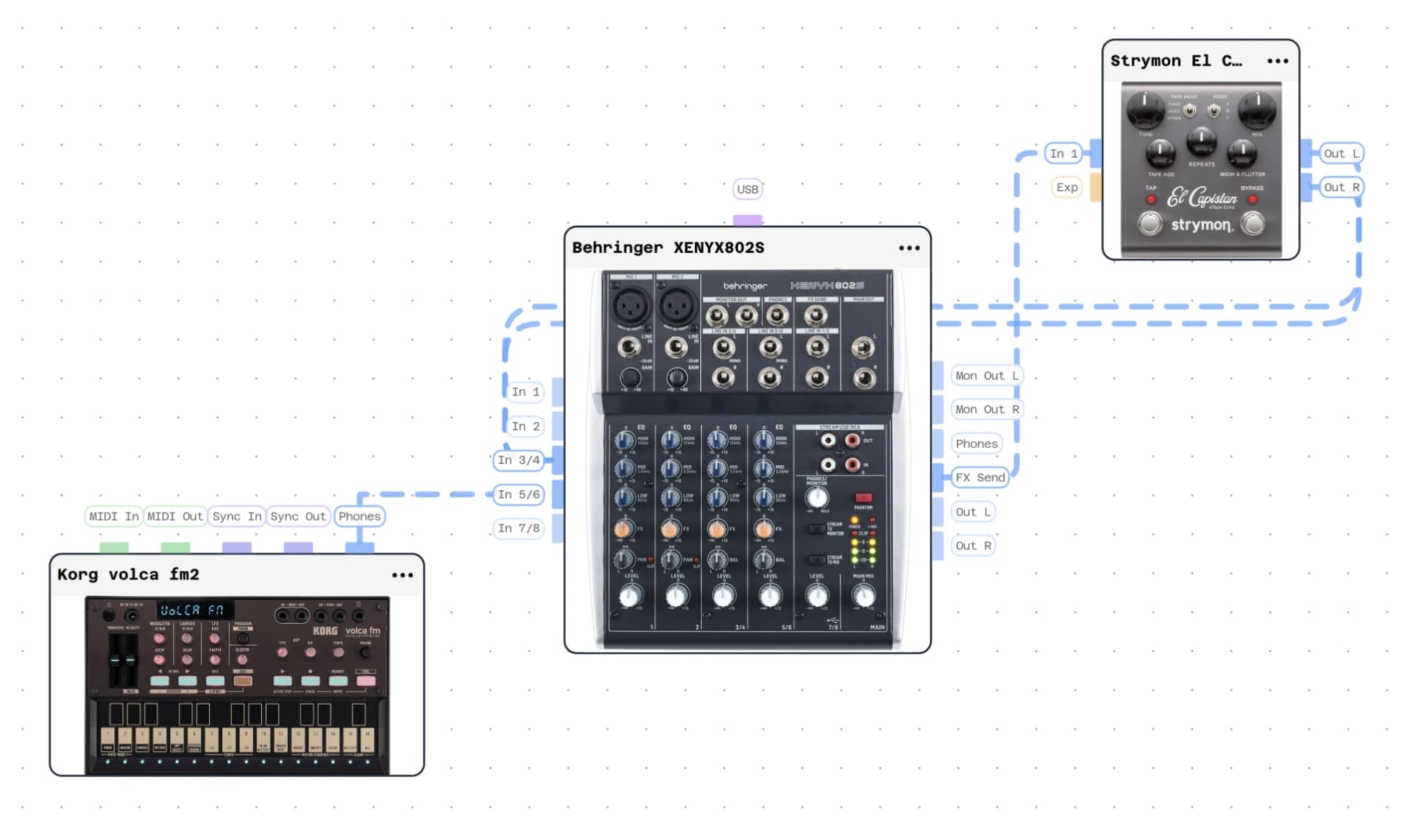
Task: Select the In 7/8 port on the mixer
Action: point(519,528)
